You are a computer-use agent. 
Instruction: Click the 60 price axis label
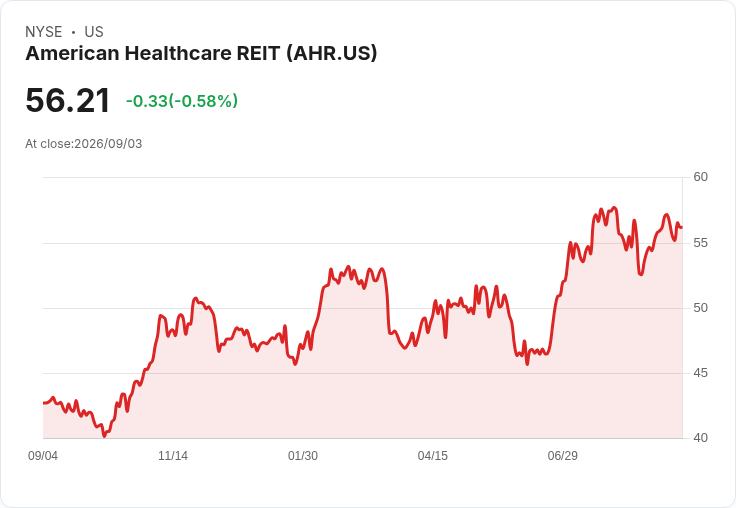pyautogui.click(x=700, y=177)
